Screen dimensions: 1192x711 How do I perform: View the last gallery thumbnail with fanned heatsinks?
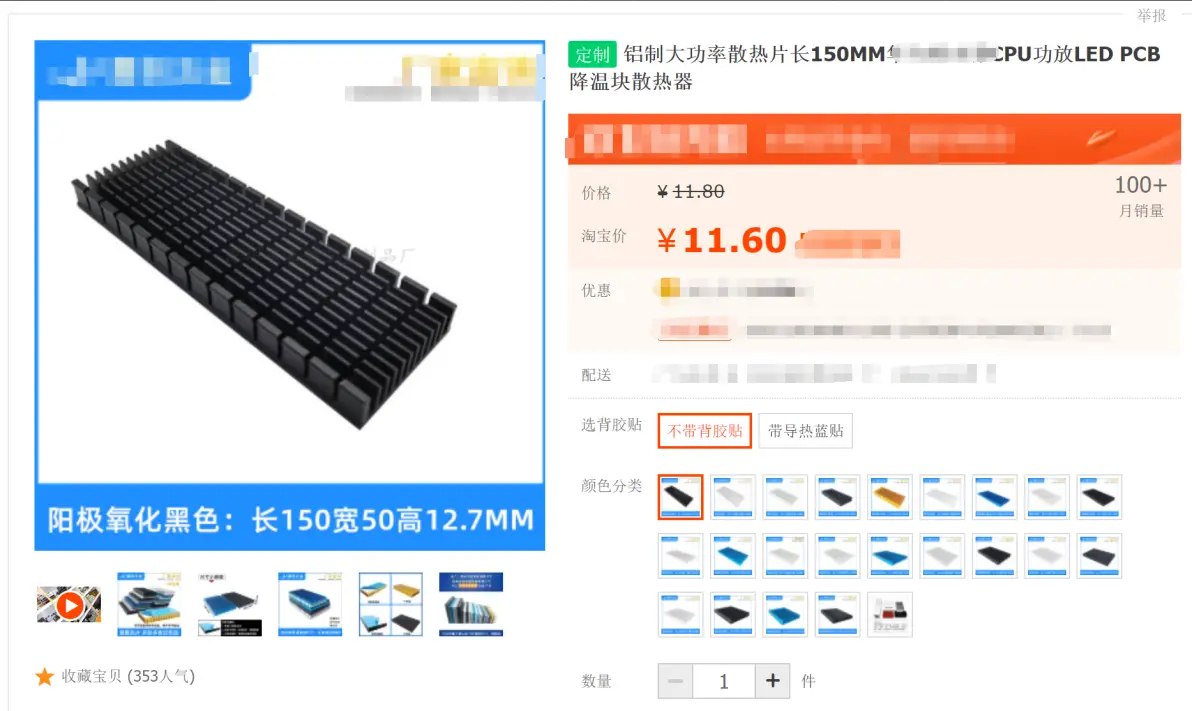471,605
